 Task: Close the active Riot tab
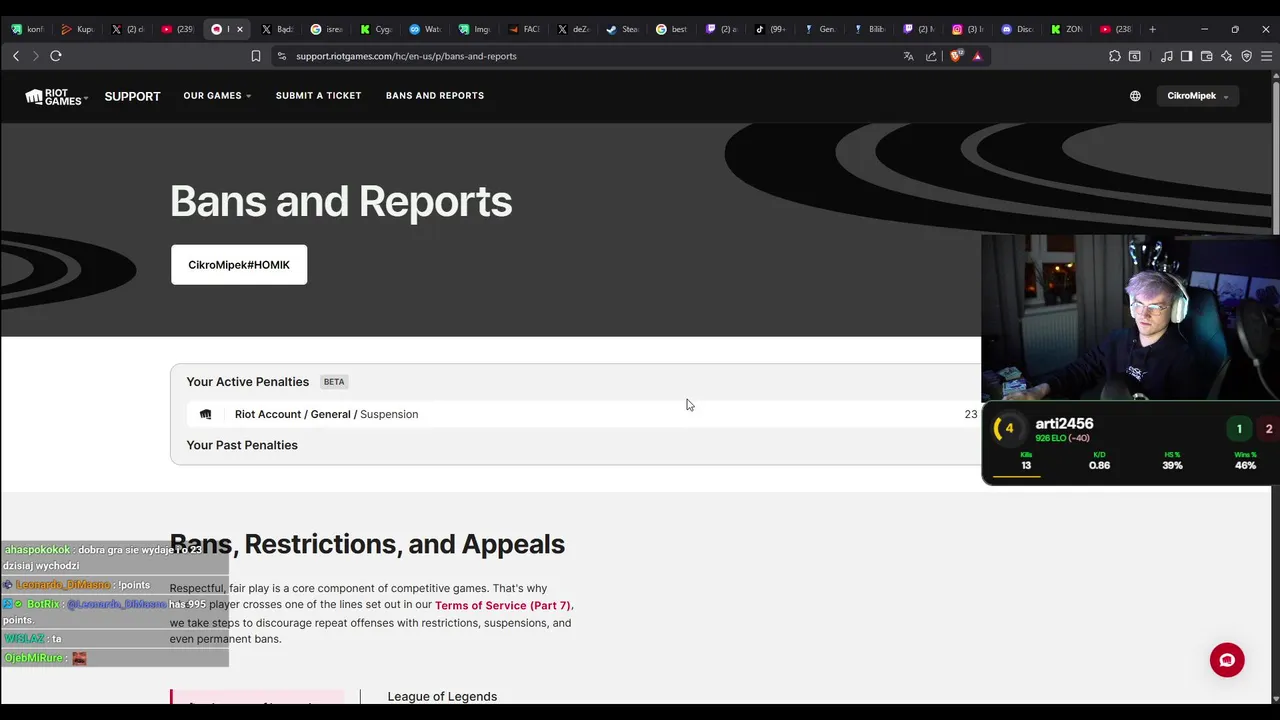pos(239,29)
